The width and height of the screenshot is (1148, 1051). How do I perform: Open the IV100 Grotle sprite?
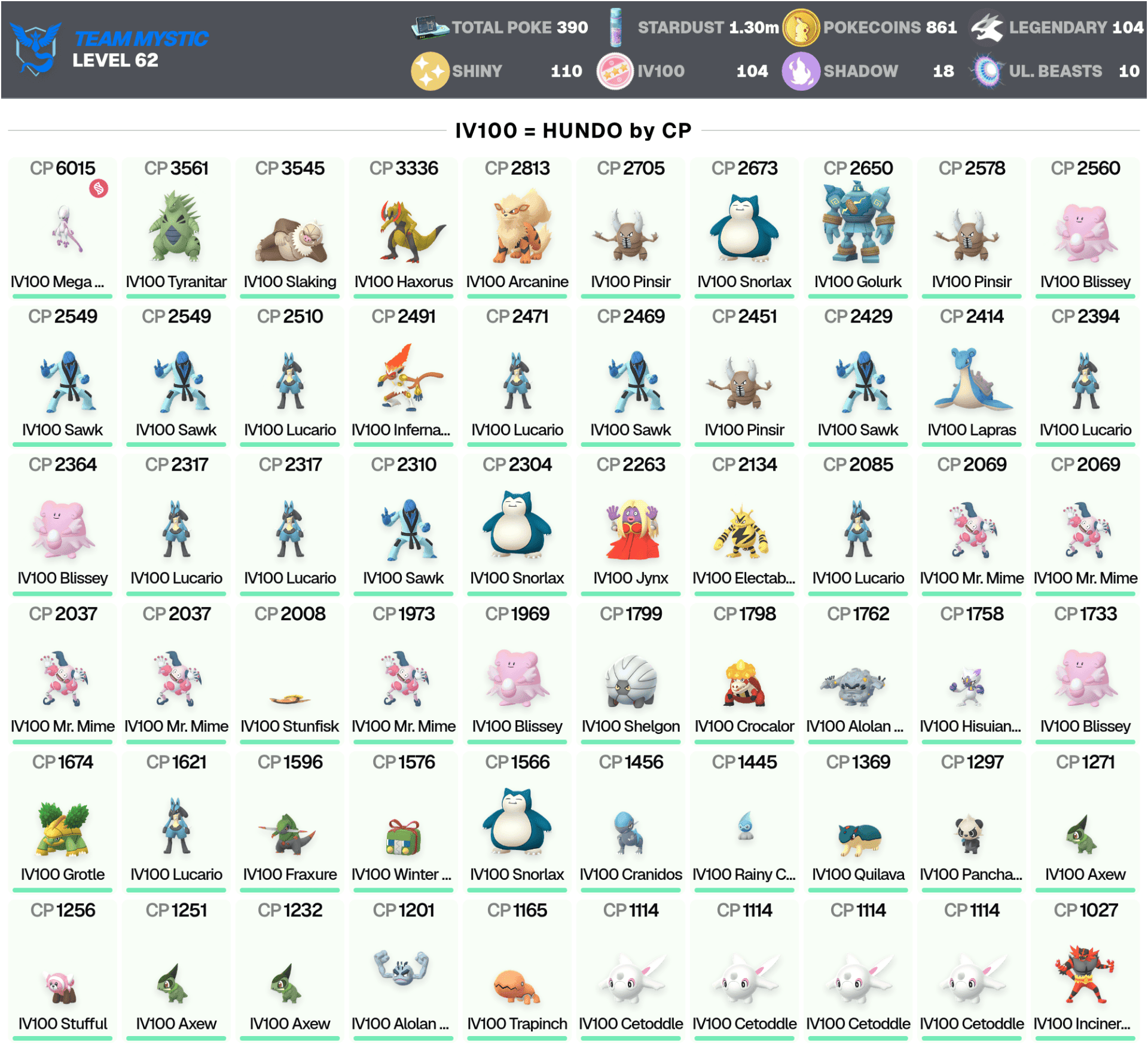point(63,829)
